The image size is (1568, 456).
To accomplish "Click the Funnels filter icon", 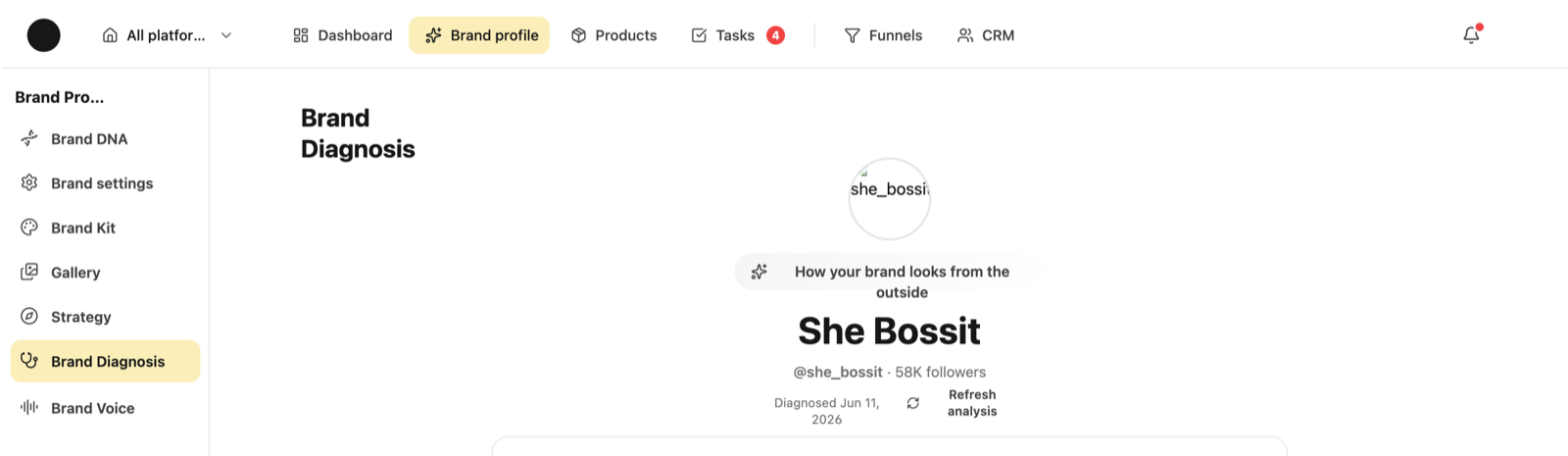I will [853, 35].
